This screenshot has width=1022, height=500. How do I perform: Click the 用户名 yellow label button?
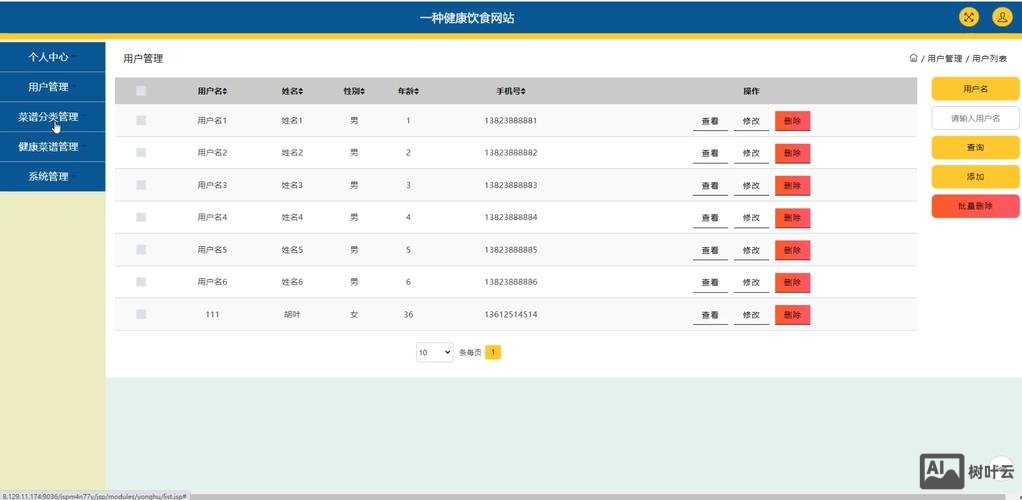tap(975, 89)
